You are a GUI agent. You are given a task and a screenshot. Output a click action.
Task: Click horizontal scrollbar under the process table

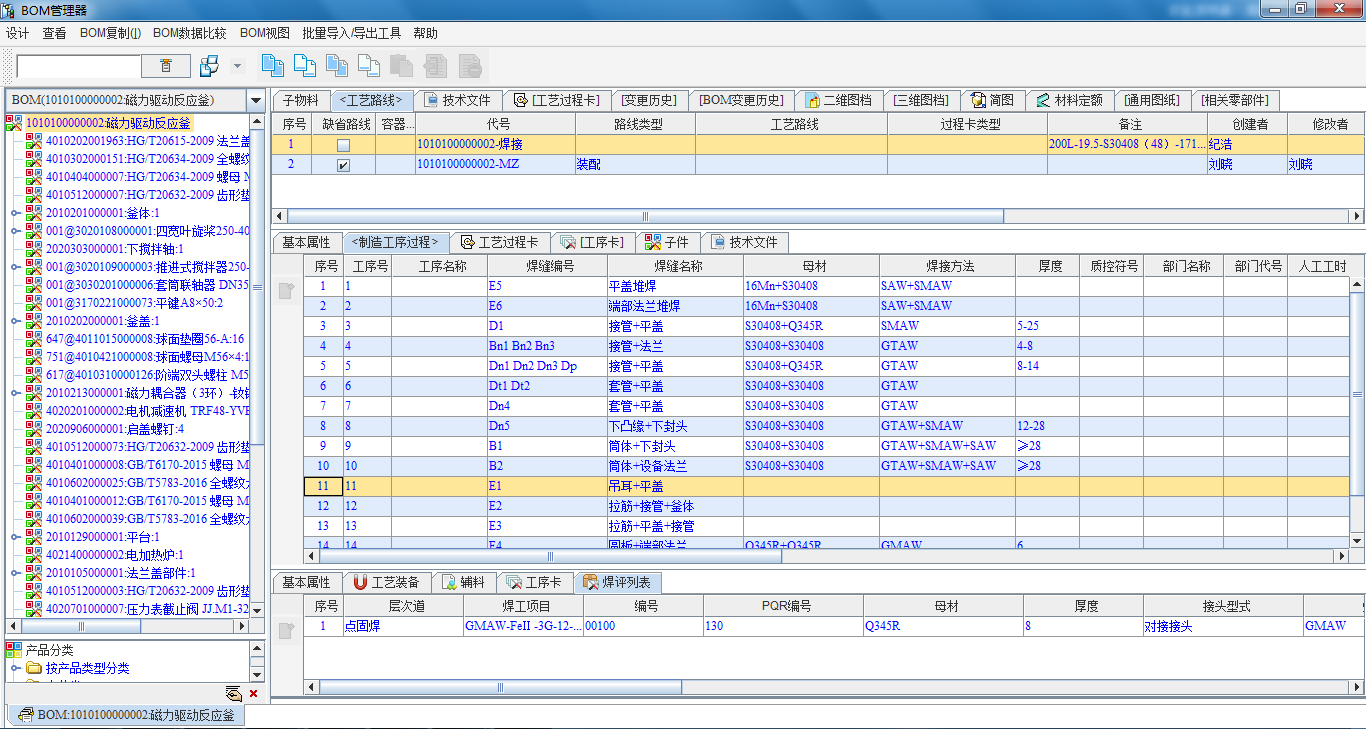(x=550, y=556)
